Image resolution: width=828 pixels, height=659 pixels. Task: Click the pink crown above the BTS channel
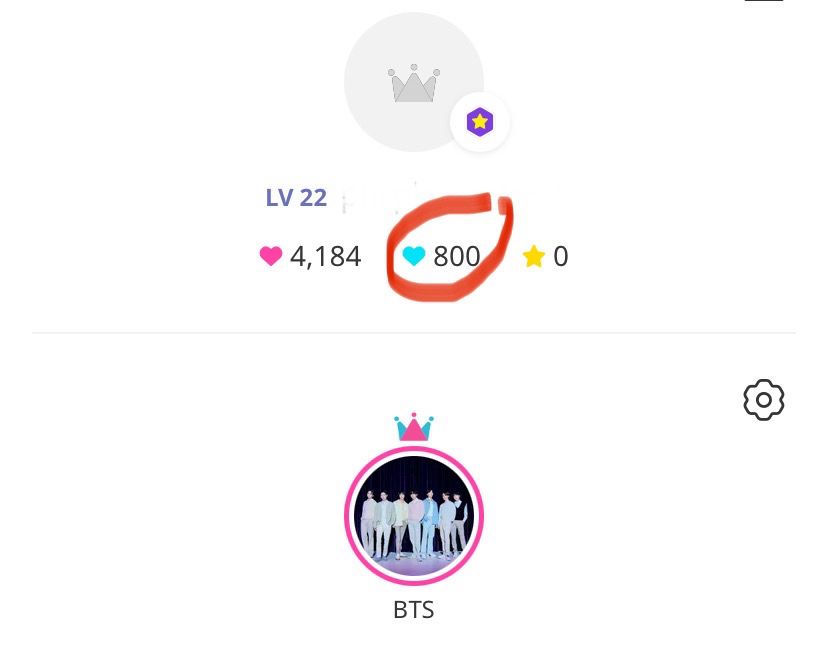(414, 426)
